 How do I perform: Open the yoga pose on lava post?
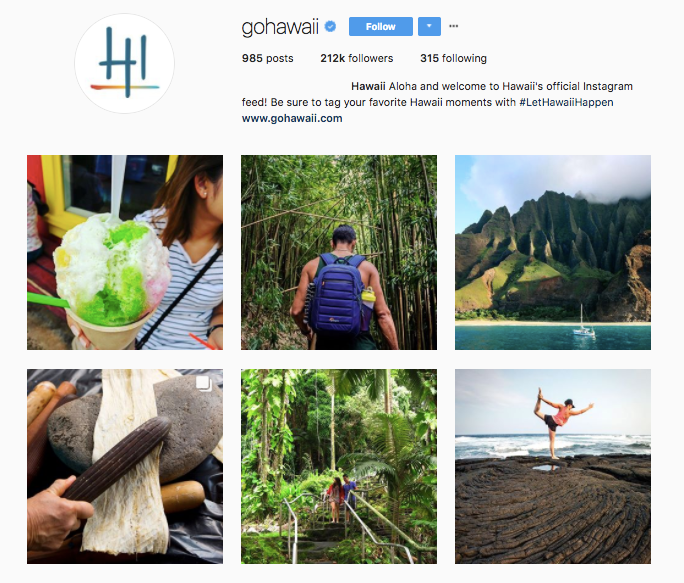pyautogui.click(x=553, y=466)
